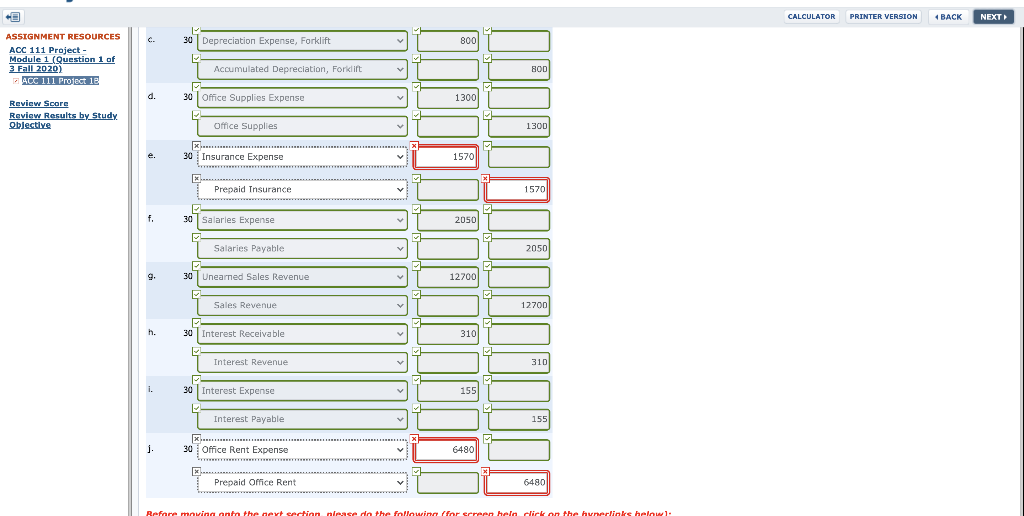The width and height of the screenshot is (1024, 516).
Task: Open ACC 111 Project Module 1 link
Action: point(62,59)
